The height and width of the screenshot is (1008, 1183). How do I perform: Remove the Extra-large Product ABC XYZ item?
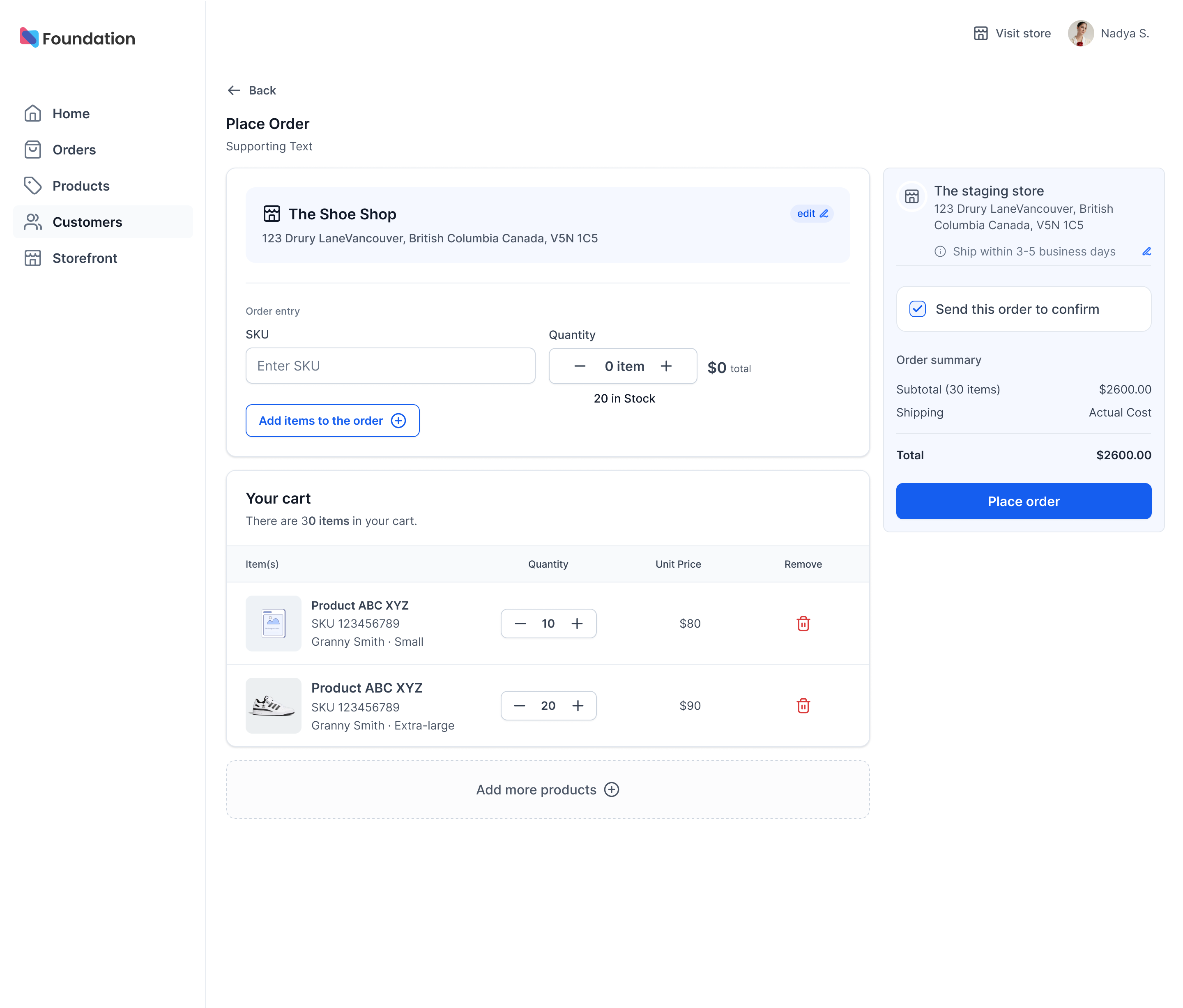tap(803, 706)
